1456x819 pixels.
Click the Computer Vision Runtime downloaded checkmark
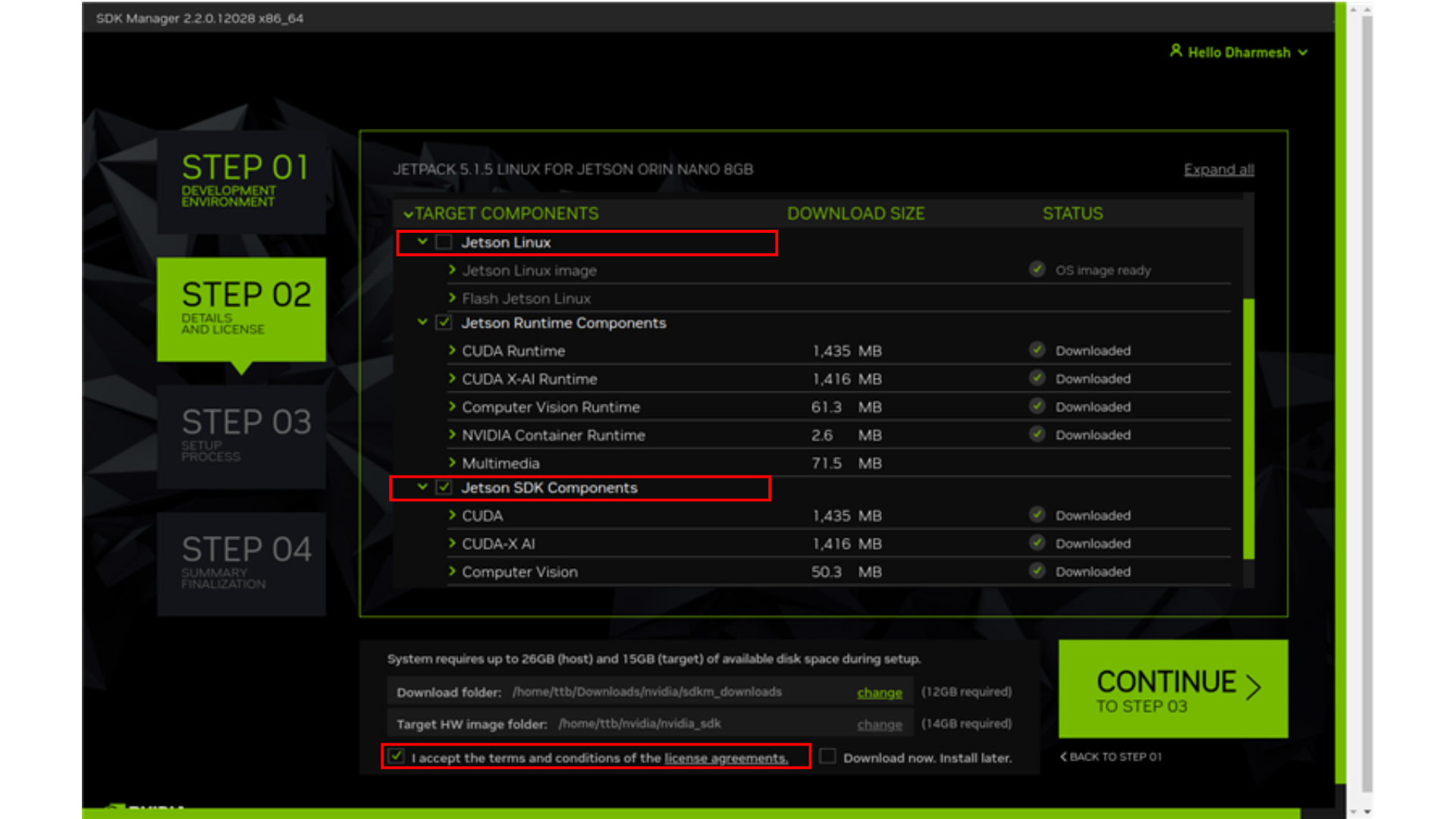pyautogui.click(x=1037, y=406)
